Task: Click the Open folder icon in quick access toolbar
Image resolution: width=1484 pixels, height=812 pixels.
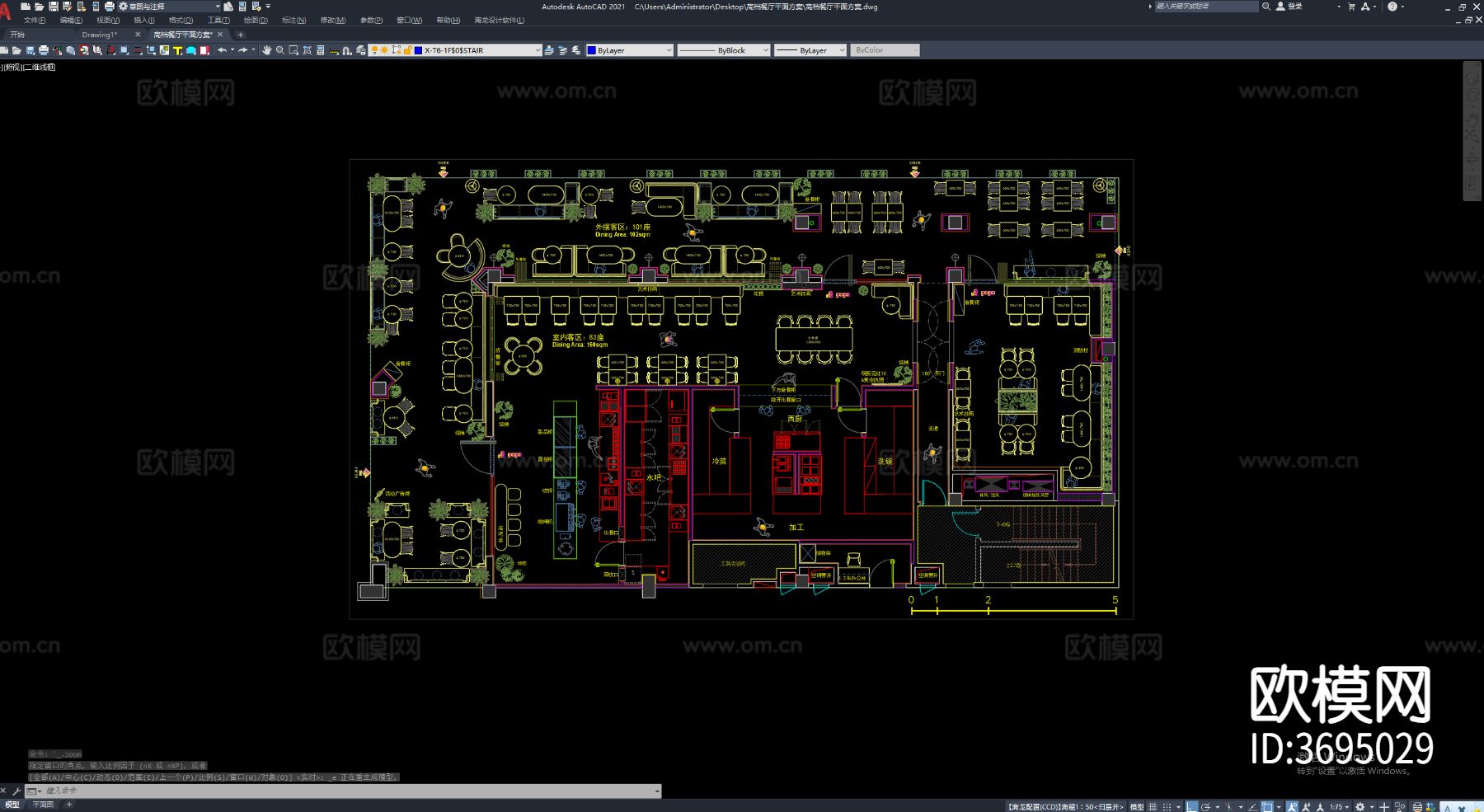Action: coord(39,6)
